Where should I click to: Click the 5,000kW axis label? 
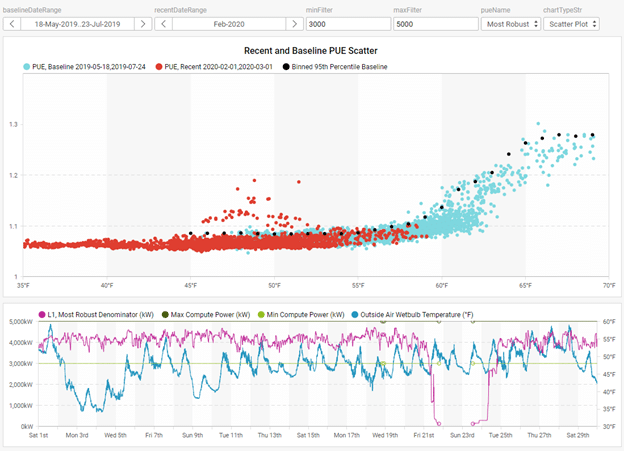[x=21, y=322]
